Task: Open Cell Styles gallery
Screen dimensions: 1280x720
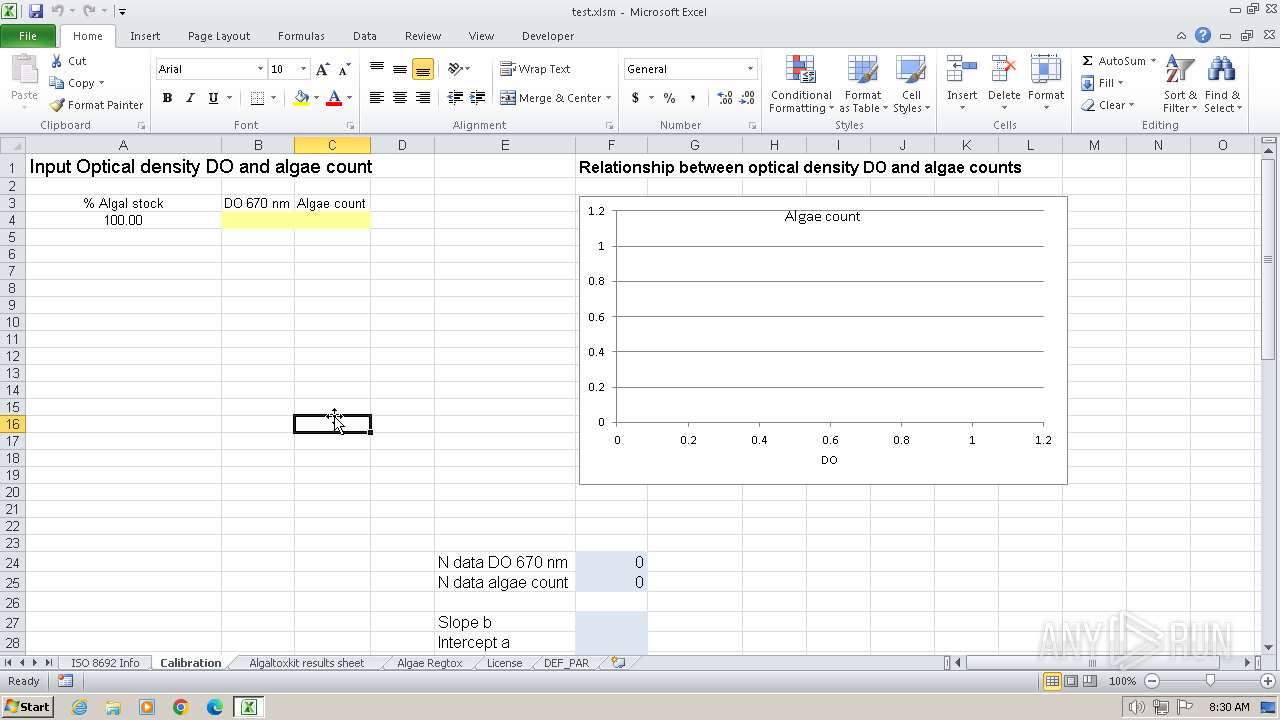Action: point(911,85)
